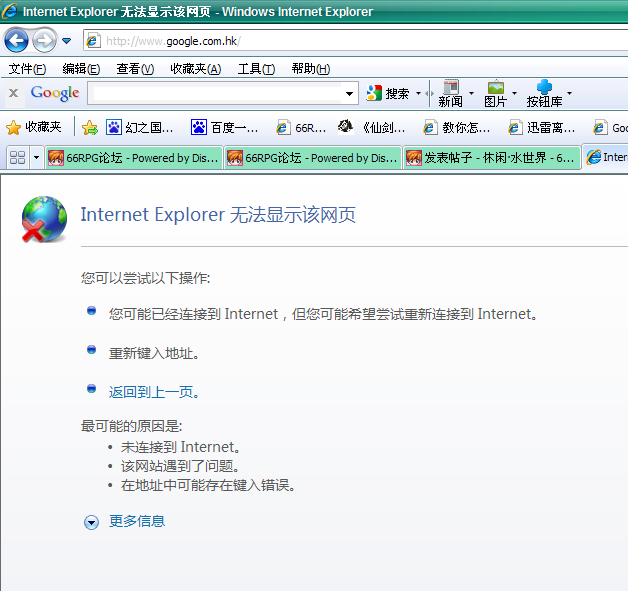The image size is (628, 591).
Task: Open the 新闻 dropdown arrow
Action: coord(471,93)
